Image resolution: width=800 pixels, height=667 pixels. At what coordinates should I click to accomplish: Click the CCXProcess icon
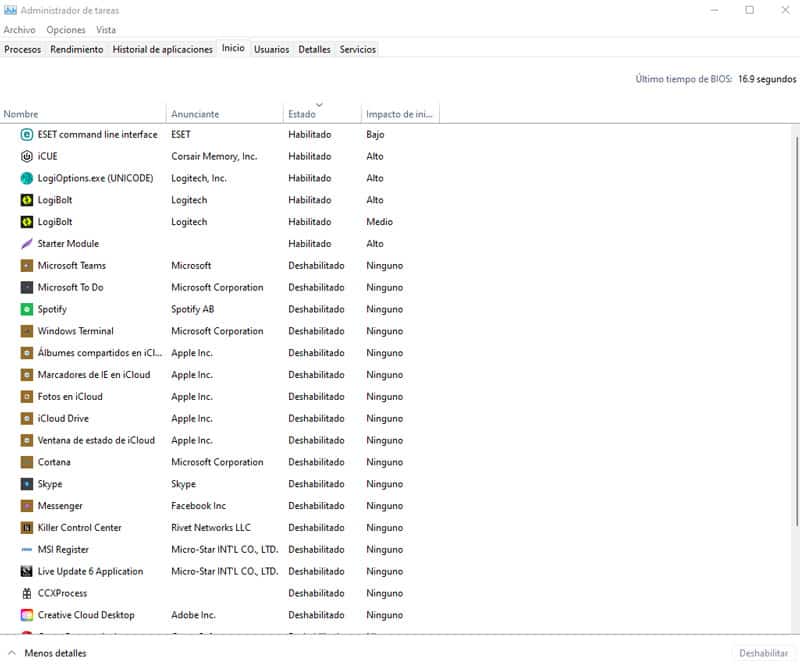27,594
